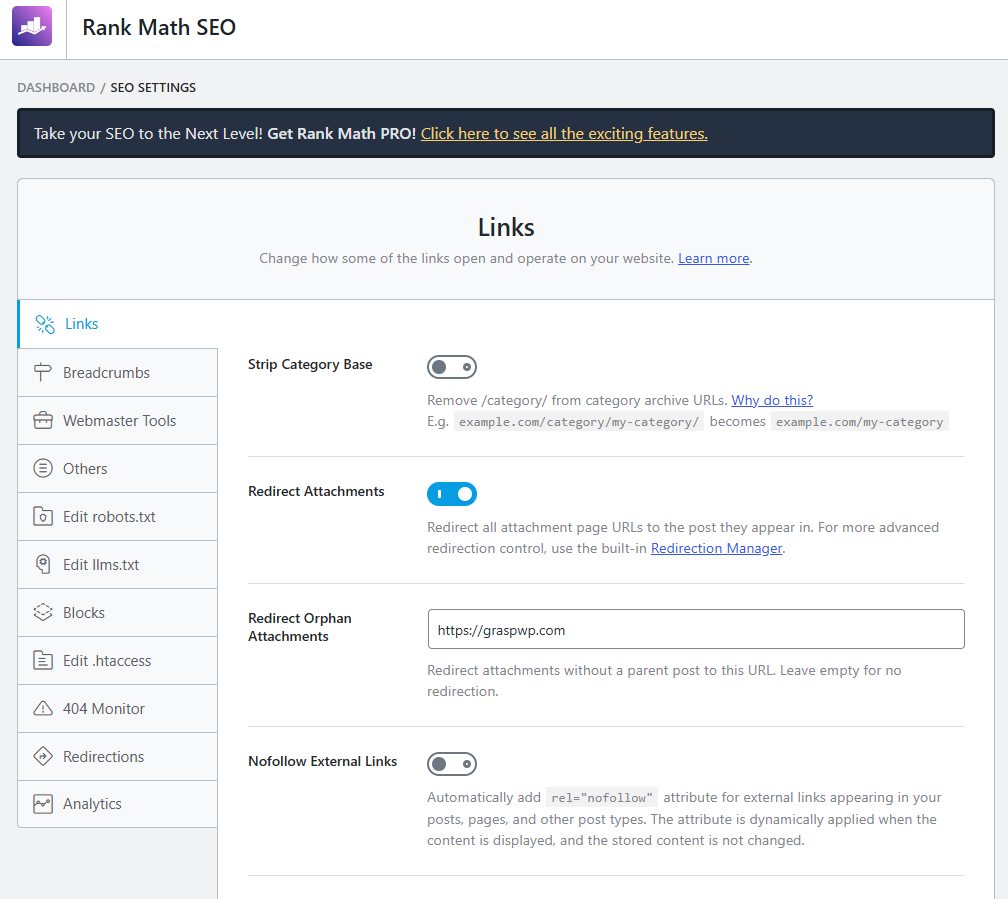The image size is (1008, 899).
Task: Click the example.com/category/my-category/ code text
Action: 579,422
